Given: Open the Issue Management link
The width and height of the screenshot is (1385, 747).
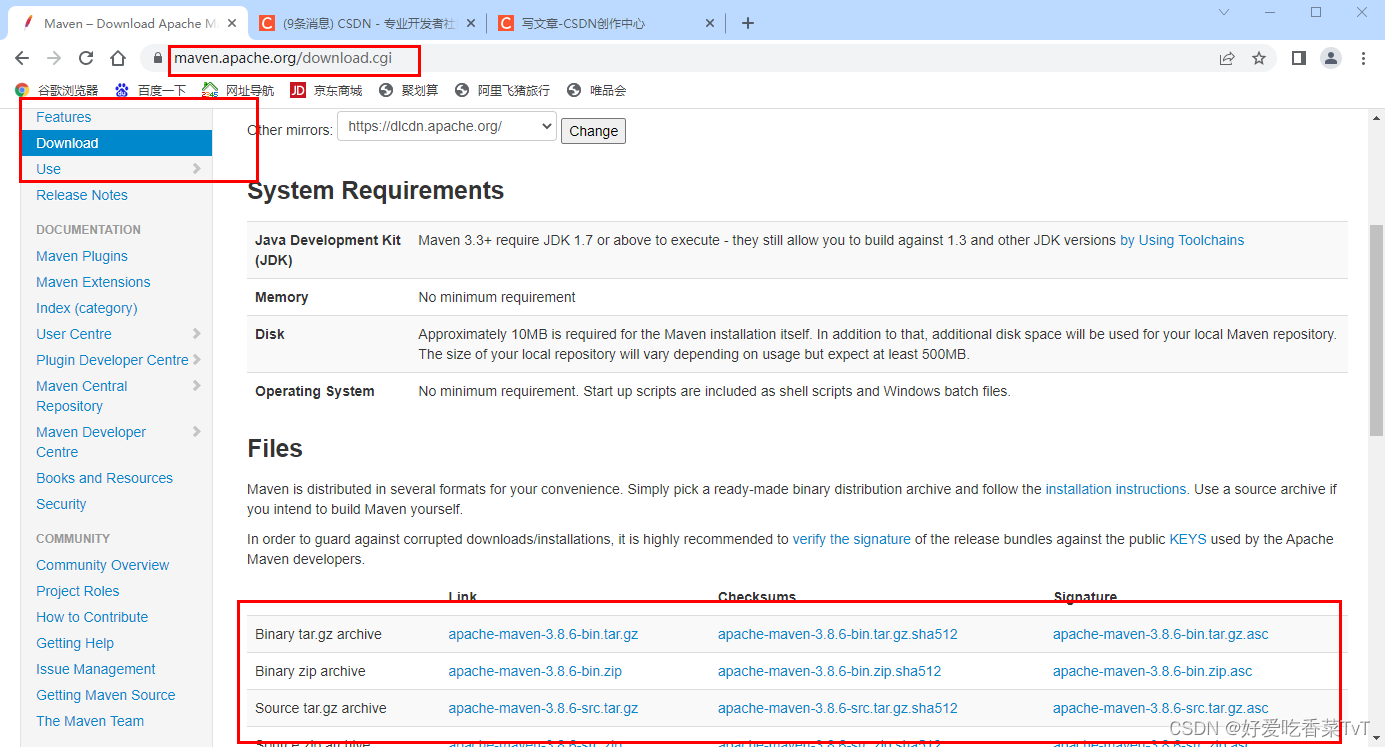Looking at the screenshot, I should (x=96, y=669).
